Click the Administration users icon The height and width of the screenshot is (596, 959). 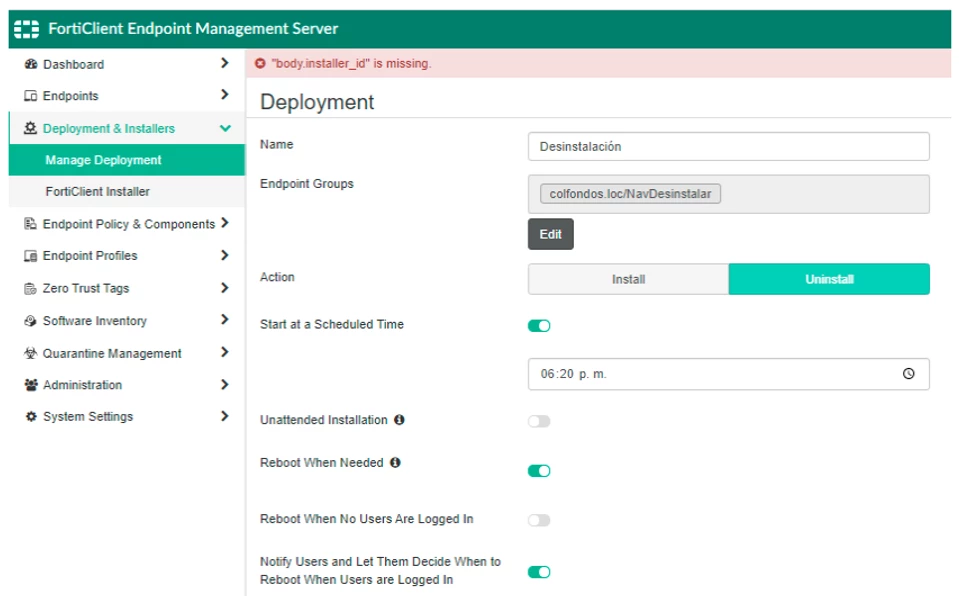(31, 385)
